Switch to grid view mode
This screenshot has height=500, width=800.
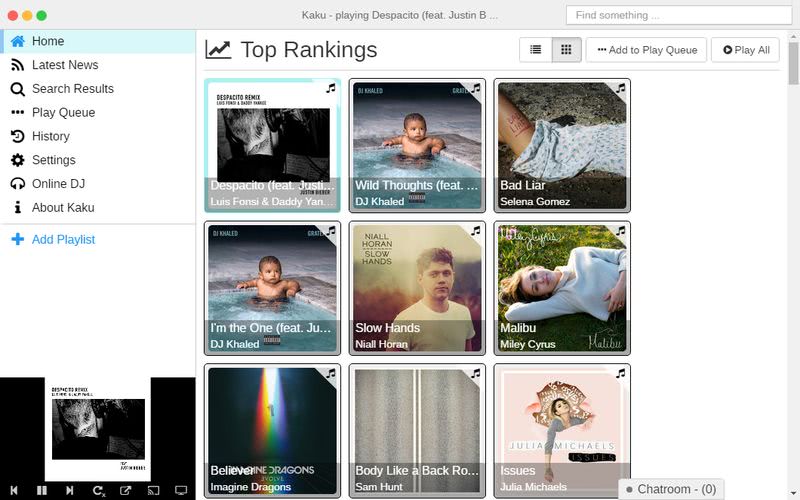tap(566, 50)
